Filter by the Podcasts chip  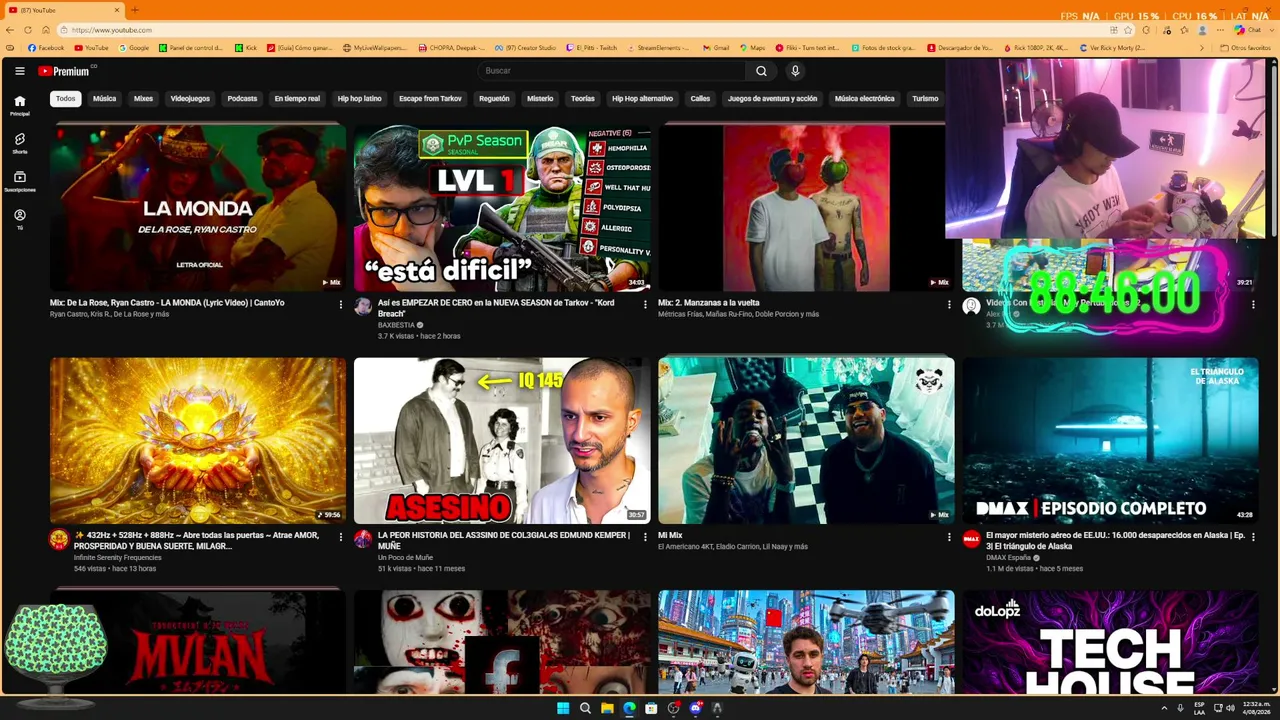tap(242, 99)
